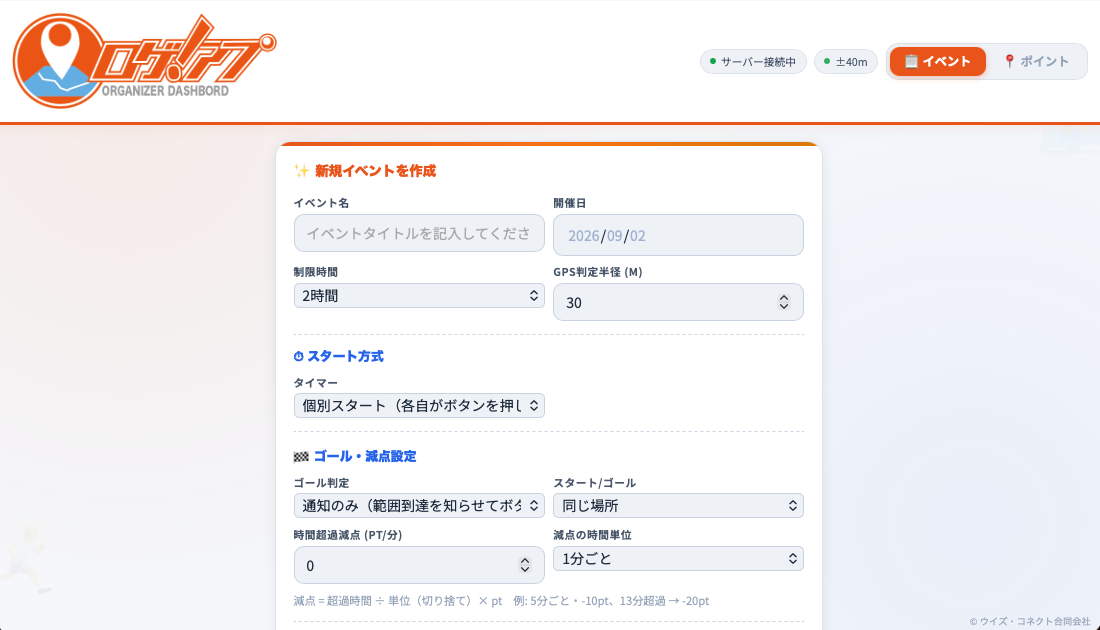
Task: Click the サーバー接続中 status badge
Action: pos(753,62)
